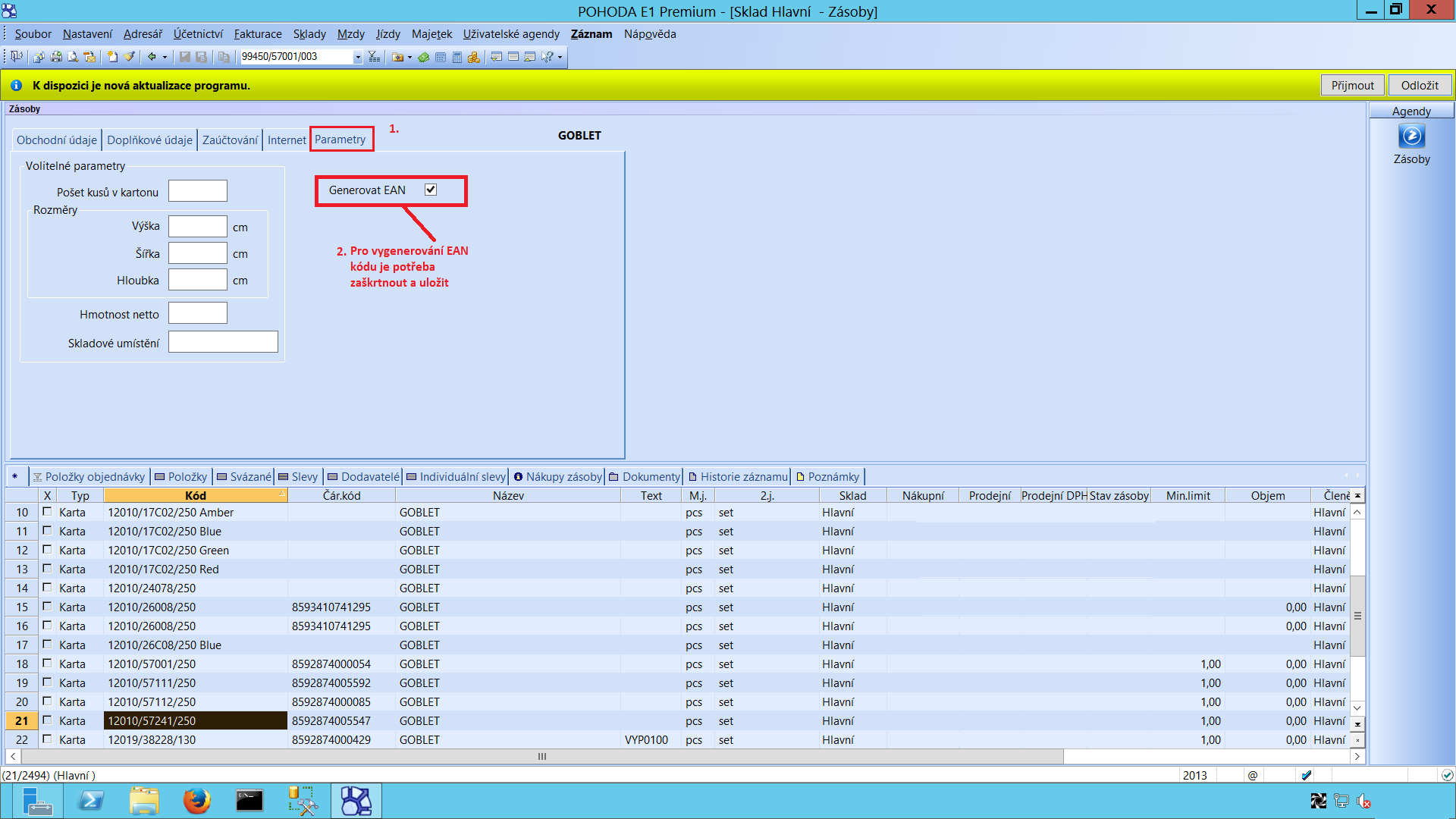Click the green back arrow in the toolbar

152,57
